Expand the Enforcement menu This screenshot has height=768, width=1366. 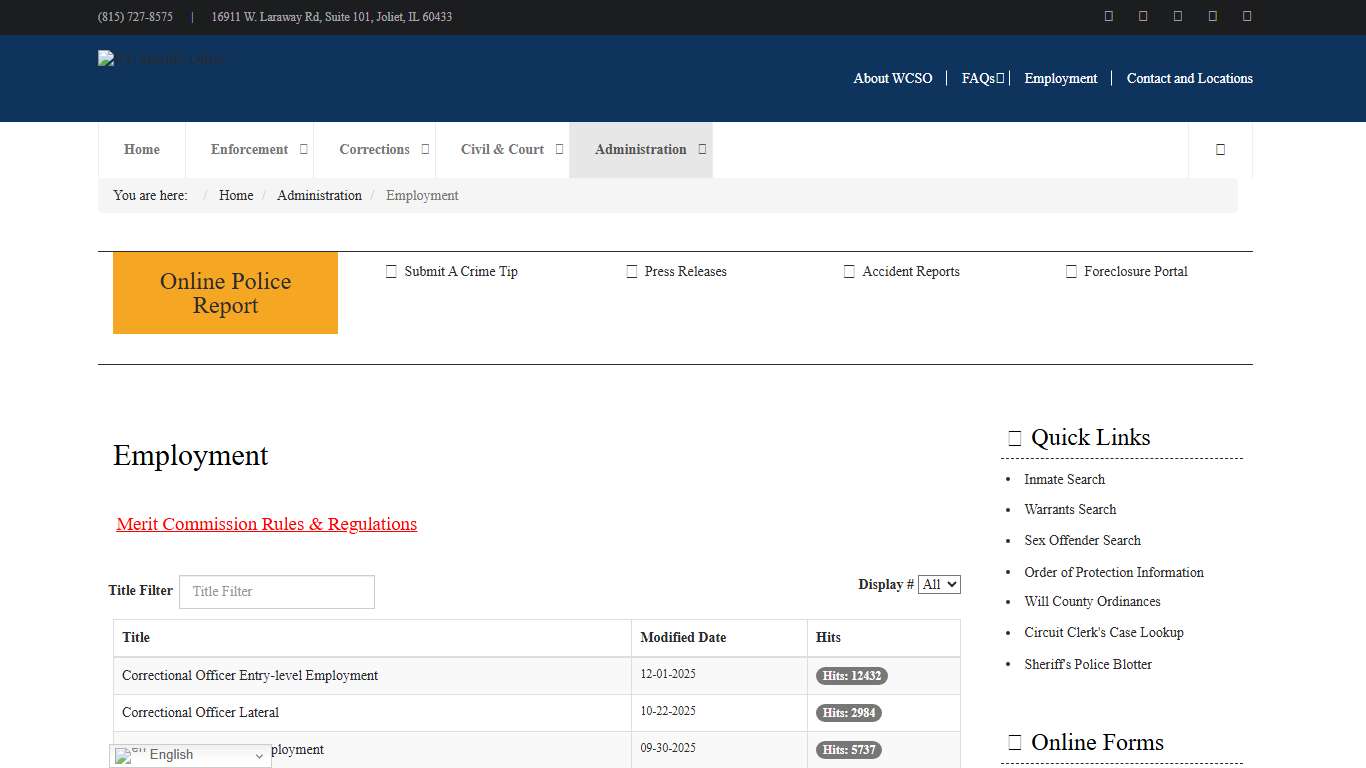tap(249, 150)
